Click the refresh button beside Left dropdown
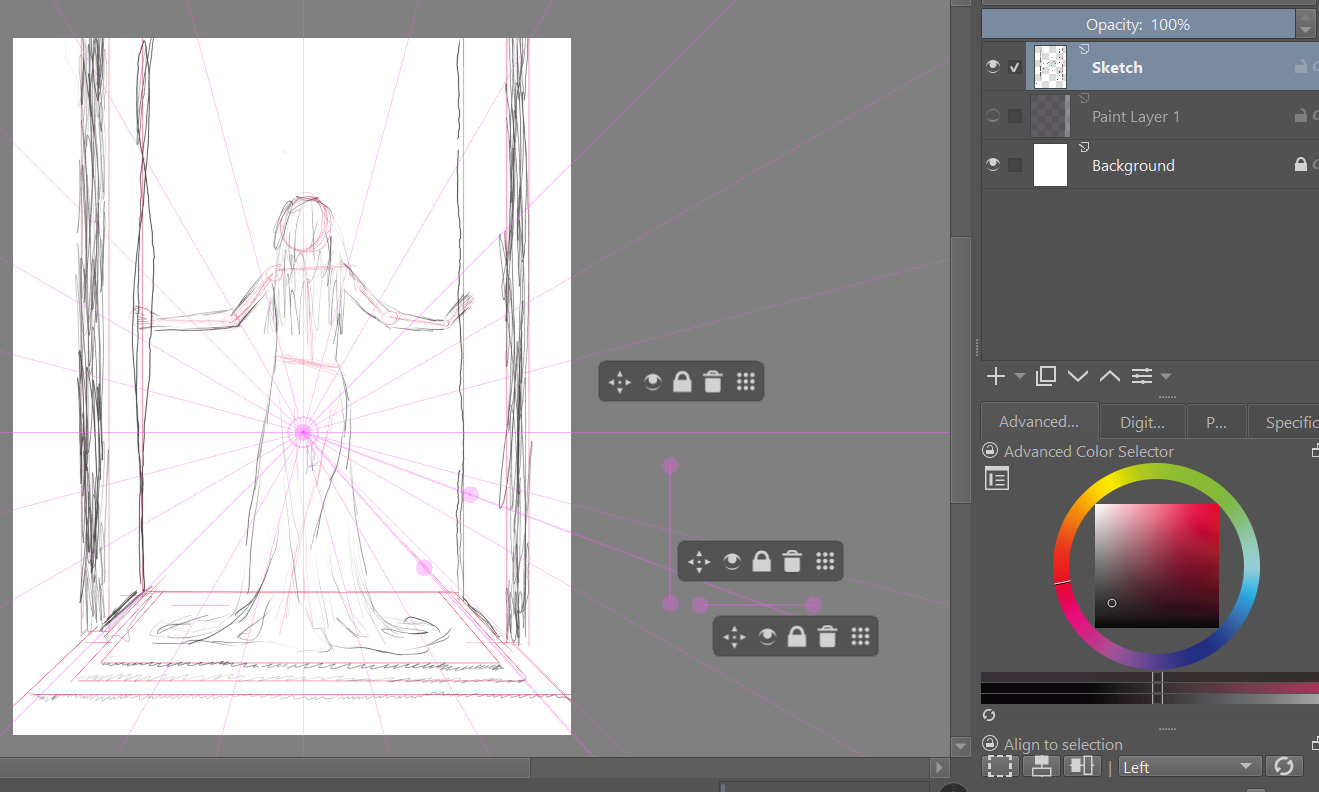Image resolution: width=1319 pixels, height=792 pixels. (1284, 766)
